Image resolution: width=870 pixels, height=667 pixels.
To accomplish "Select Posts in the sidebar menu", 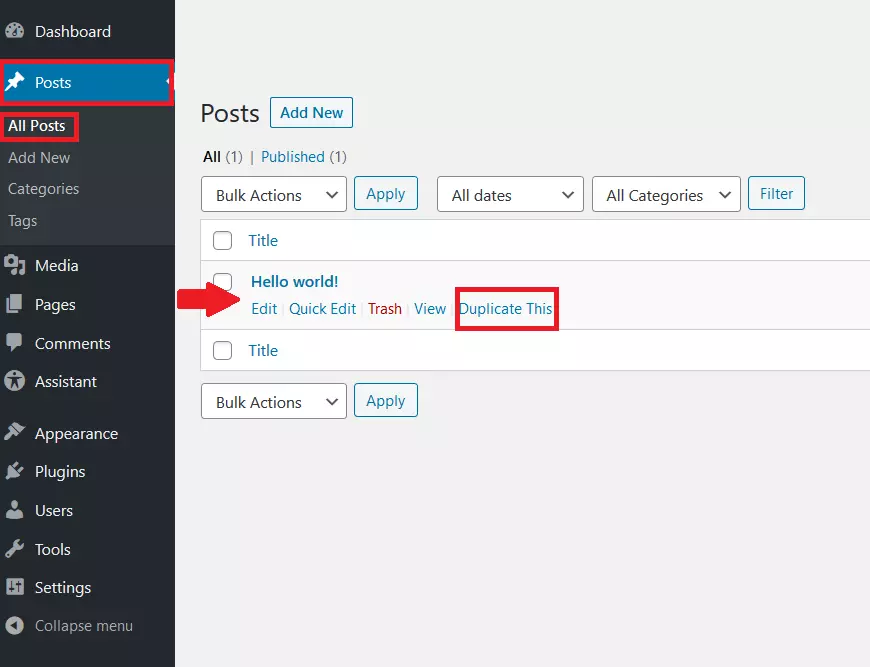I will click(x=87, y=83).
